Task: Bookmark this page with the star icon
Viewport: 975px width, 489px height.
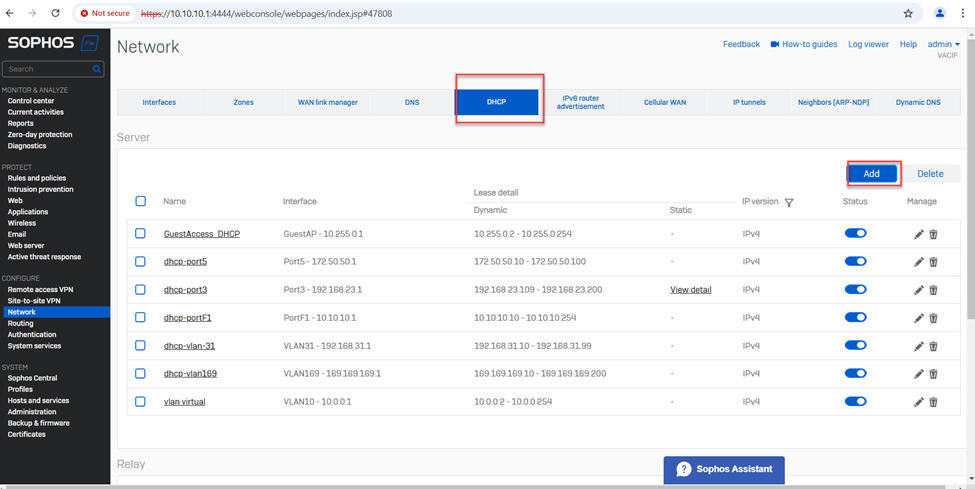Action: (x=908, y=14)
